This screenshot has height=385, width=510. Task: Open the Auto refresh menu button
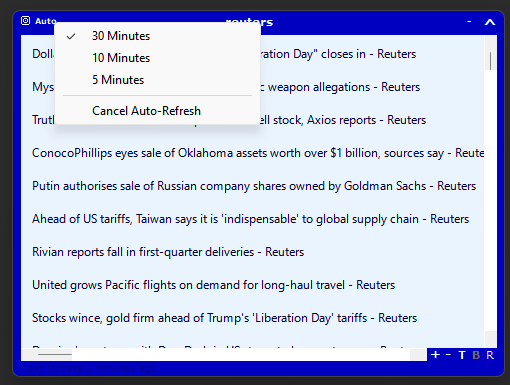point(46,21)
